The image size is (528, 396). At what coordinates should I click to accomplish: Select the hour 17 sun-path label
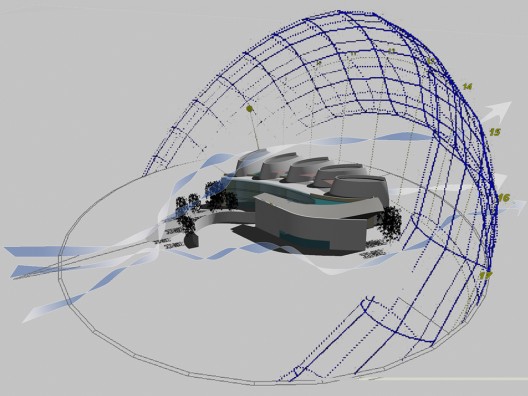coord(486,275)
